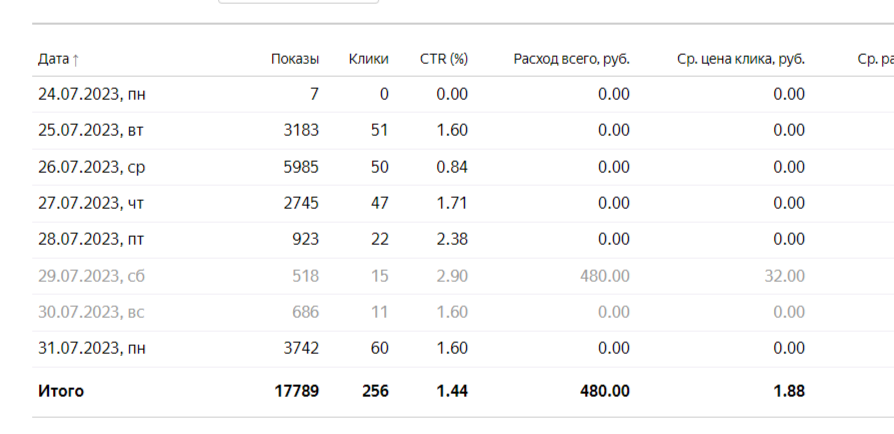
Task: Click the Итого total row label
Action: click(x=60, y=391)
